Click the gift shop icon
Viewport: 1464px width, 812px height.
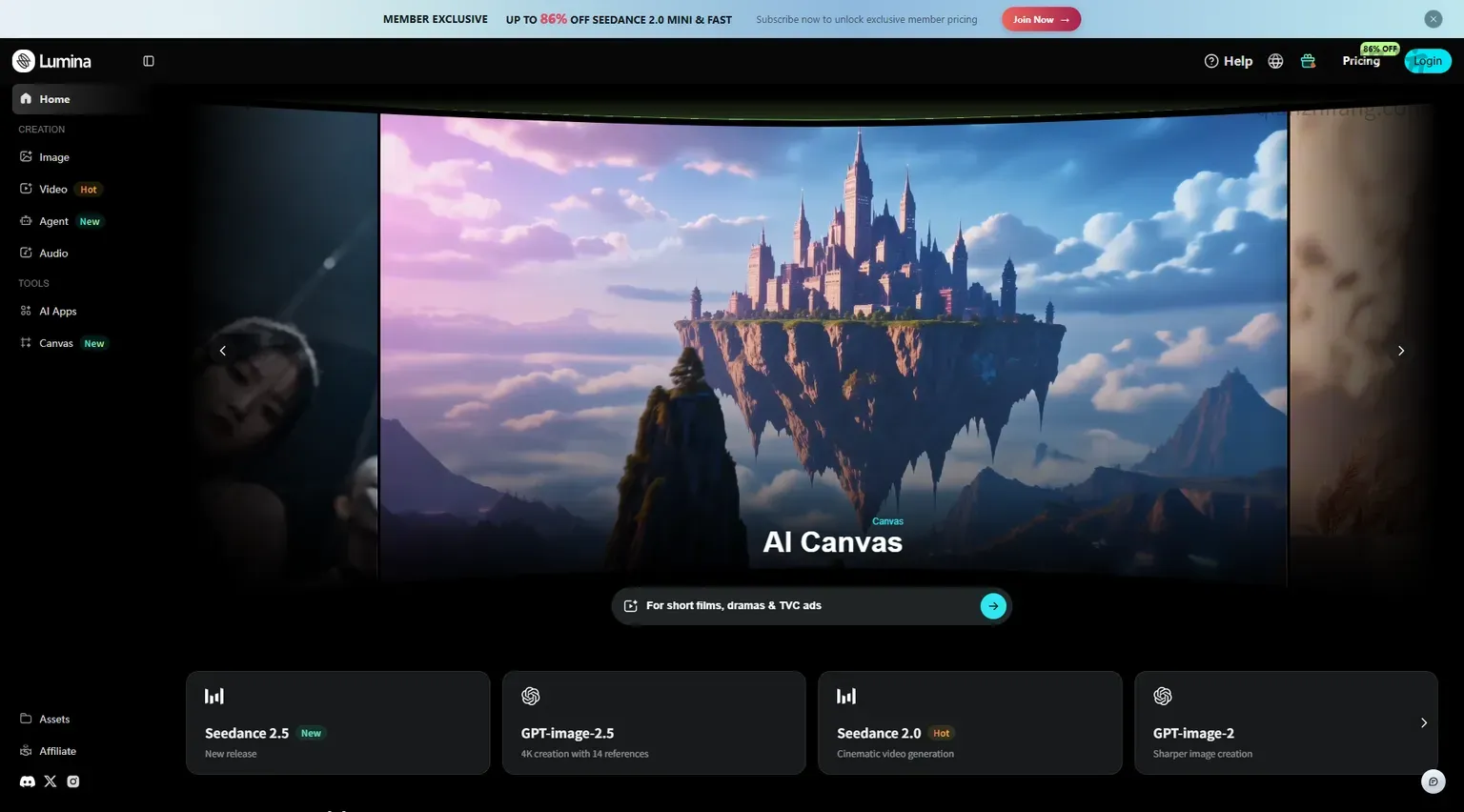coord(1308,61)
